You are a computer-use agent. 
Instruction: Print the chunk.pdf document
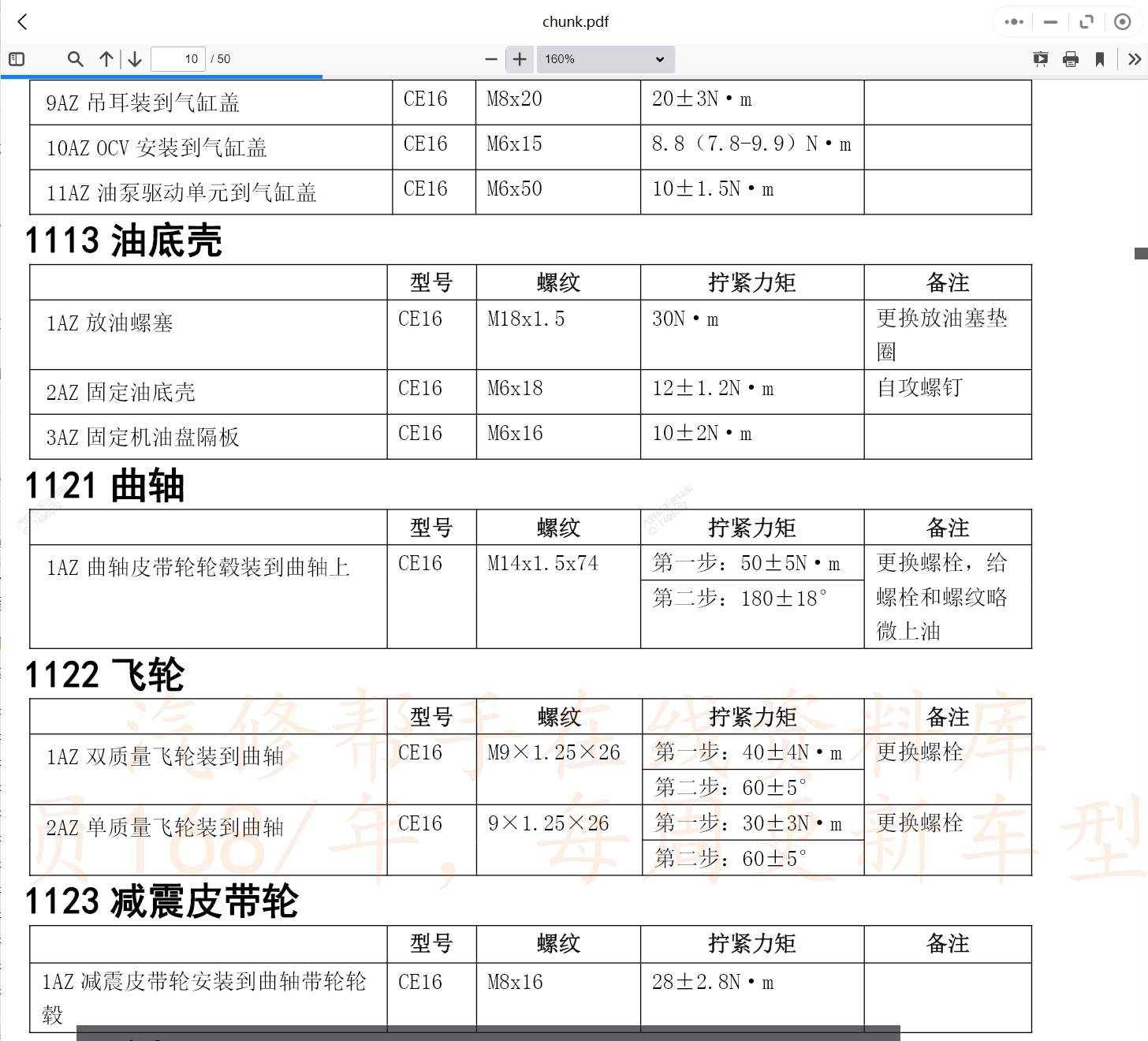1070,58
